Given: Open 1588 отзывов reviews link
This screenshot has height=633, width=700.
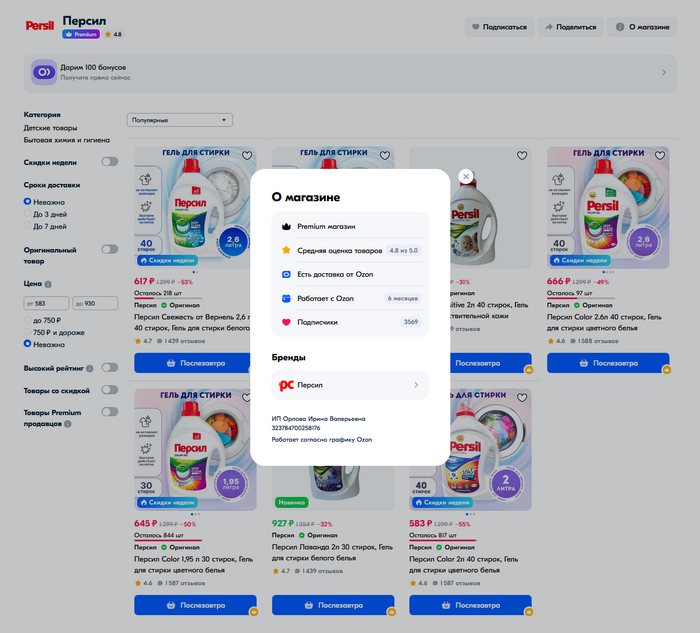Looking at the screenshot, I should [594, 341].
